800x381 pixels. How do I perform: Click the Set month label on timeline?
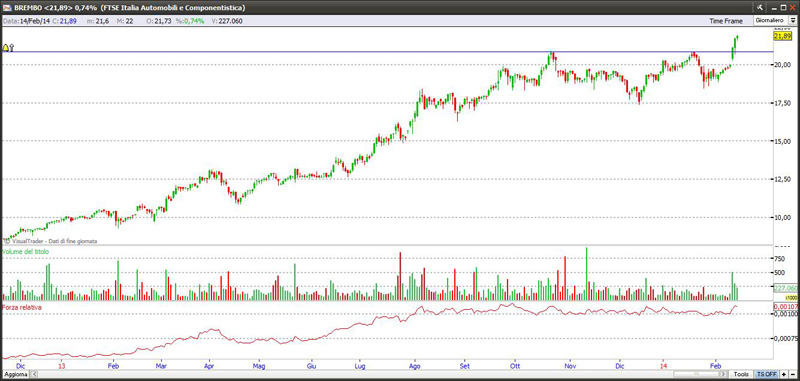pyautogui.click(x=465, y=366)
